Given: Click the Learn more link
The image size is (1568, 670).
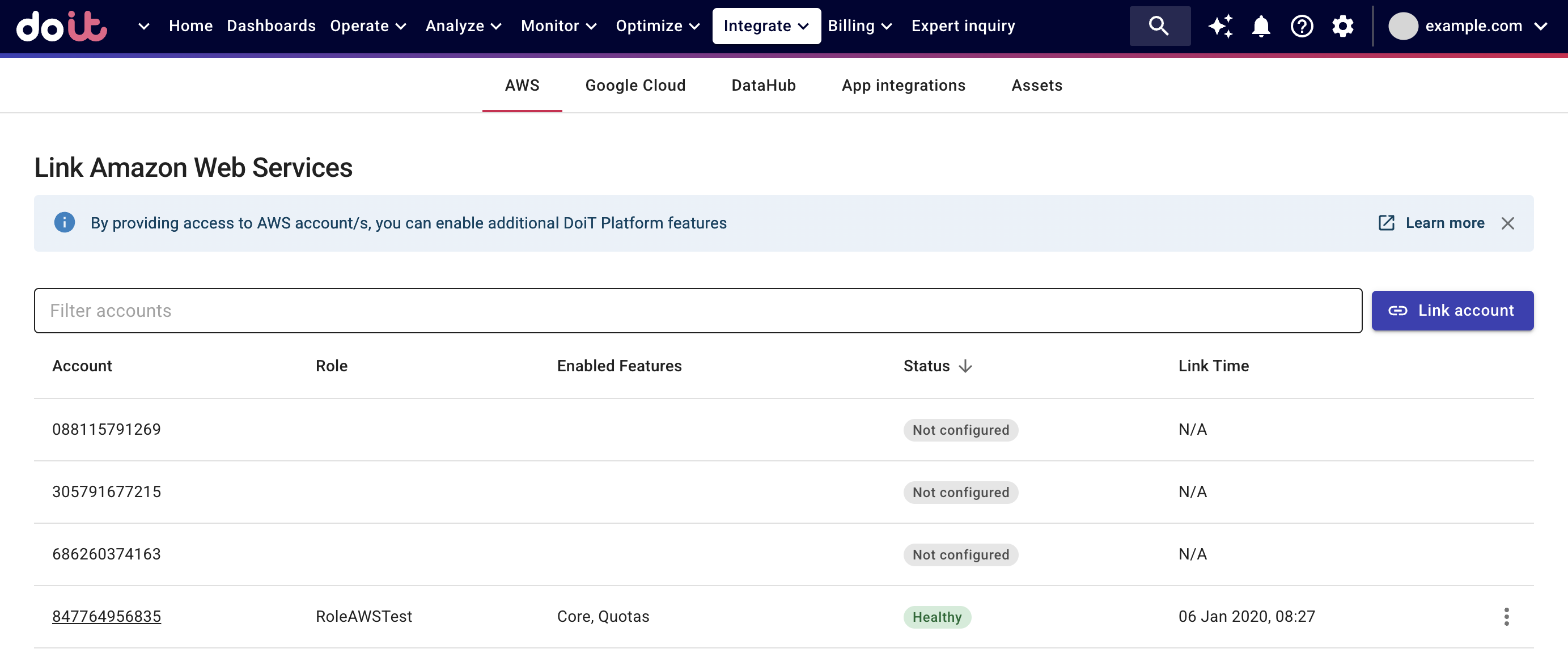Looking at the screenshot, I should (x=1431, y=223).
